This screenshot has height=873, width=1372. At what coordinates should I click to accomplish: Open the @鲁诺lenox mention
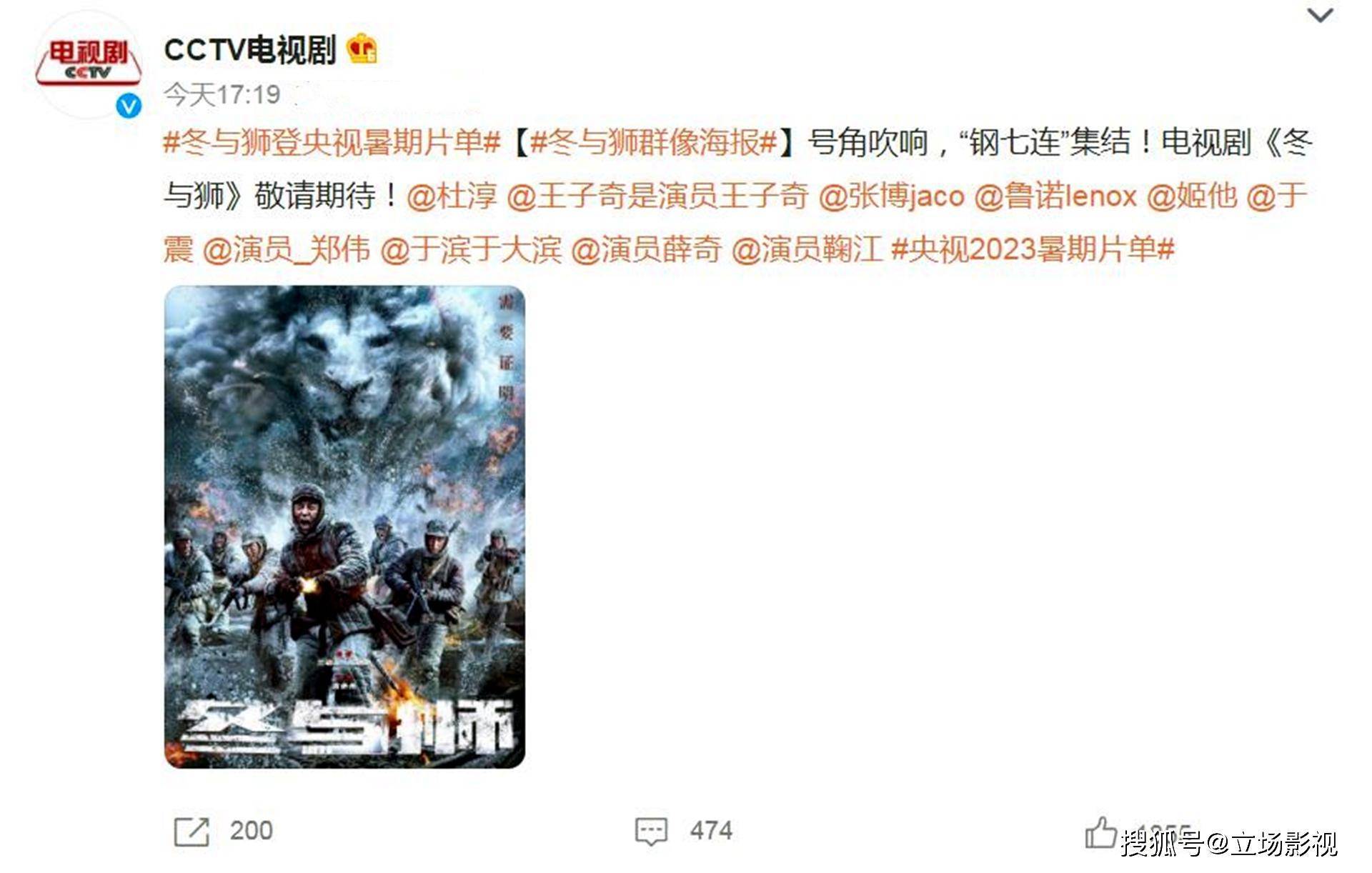coord(1055,196)
